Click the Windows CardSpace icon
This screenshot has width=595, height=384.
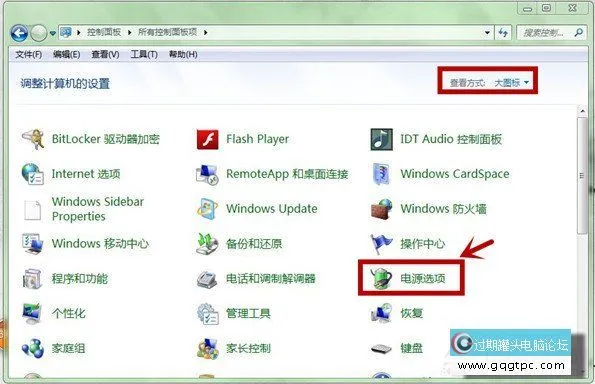pyautogui.click(x=381, y=174)
